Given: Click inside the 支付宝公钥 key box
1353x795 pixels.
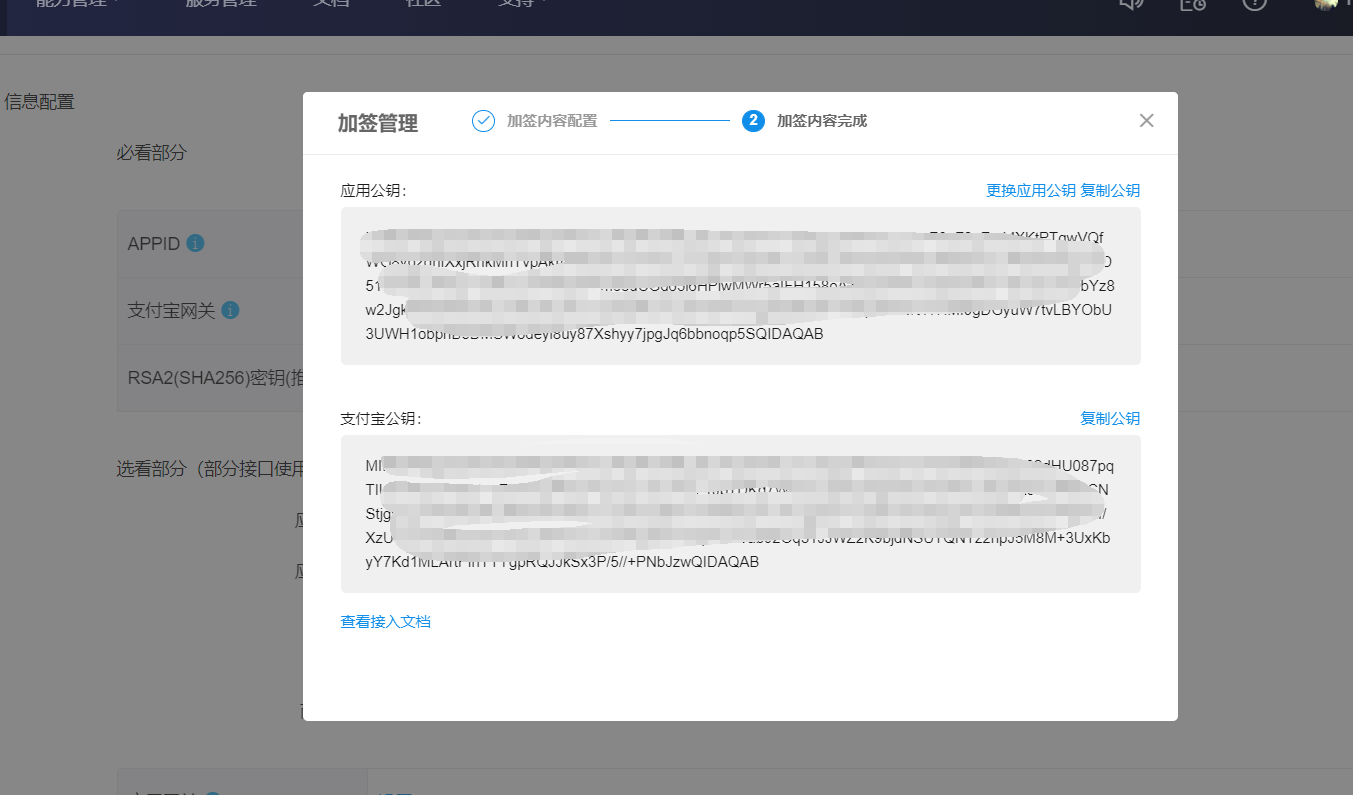Looking at the screenshot, I should pos(740,514).
